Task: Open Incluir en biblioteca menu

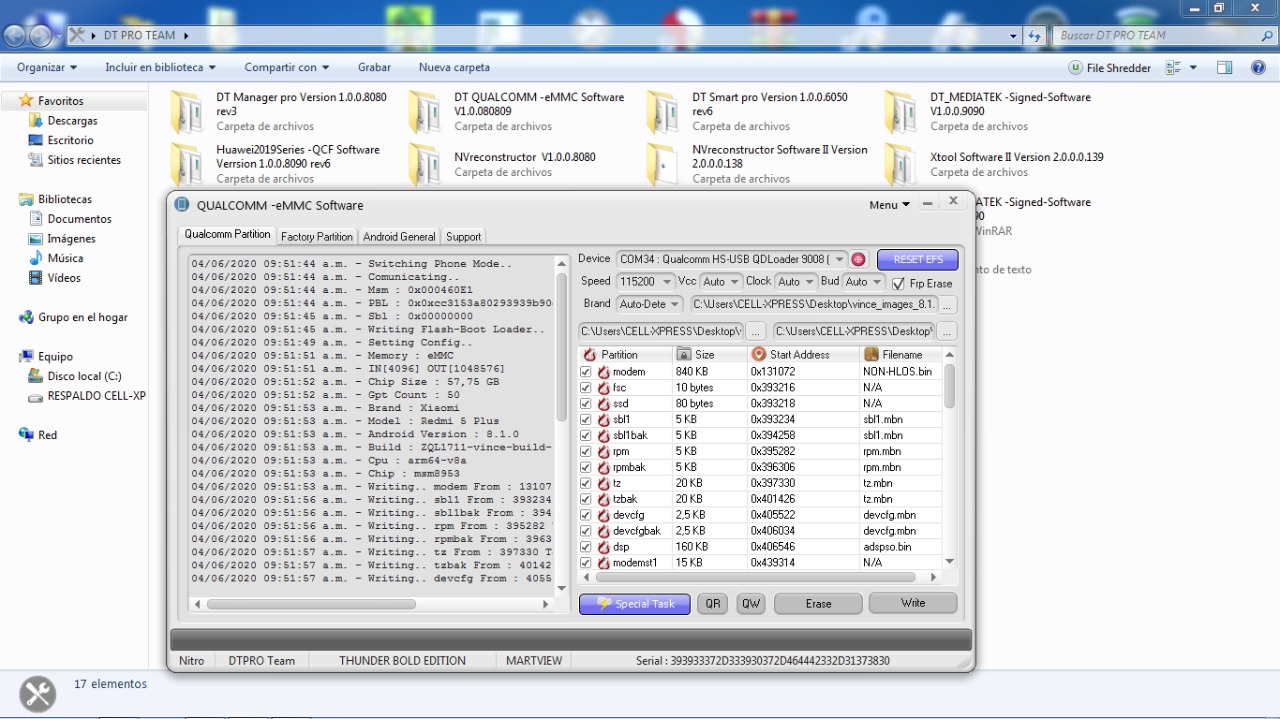Action: click(160, 68)
